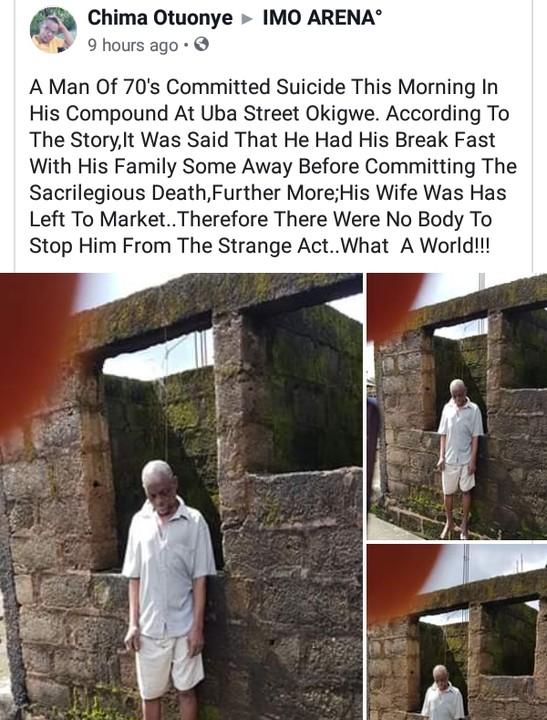The width and height of the screenshot is (547, 720).
Task: Click the arrow between poster and group name
Action: [x=248, y=19]
